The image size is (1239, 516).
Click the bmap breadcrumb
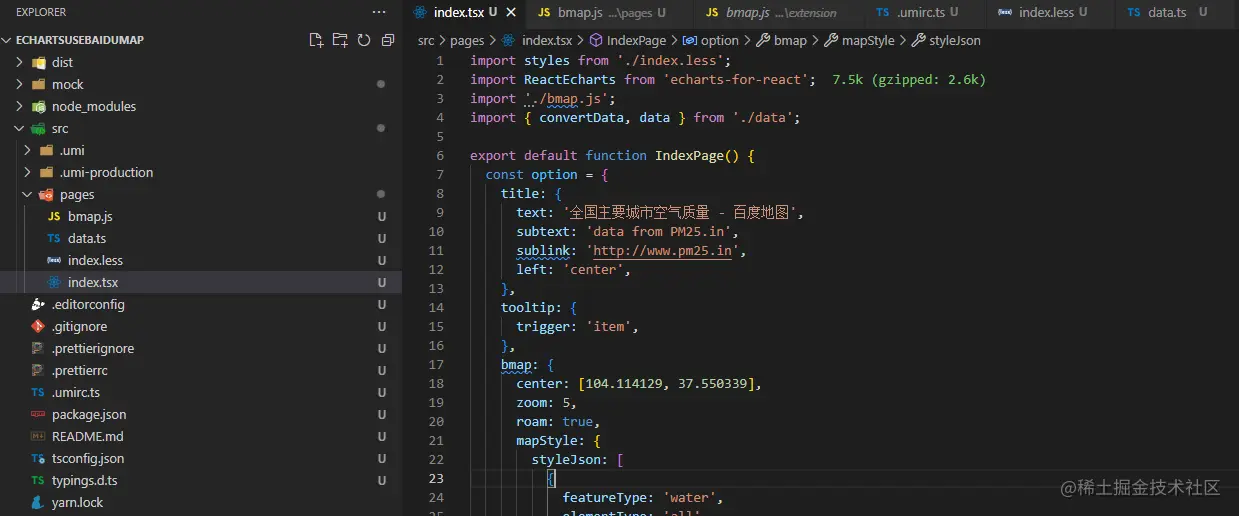[x=790, y=40]
